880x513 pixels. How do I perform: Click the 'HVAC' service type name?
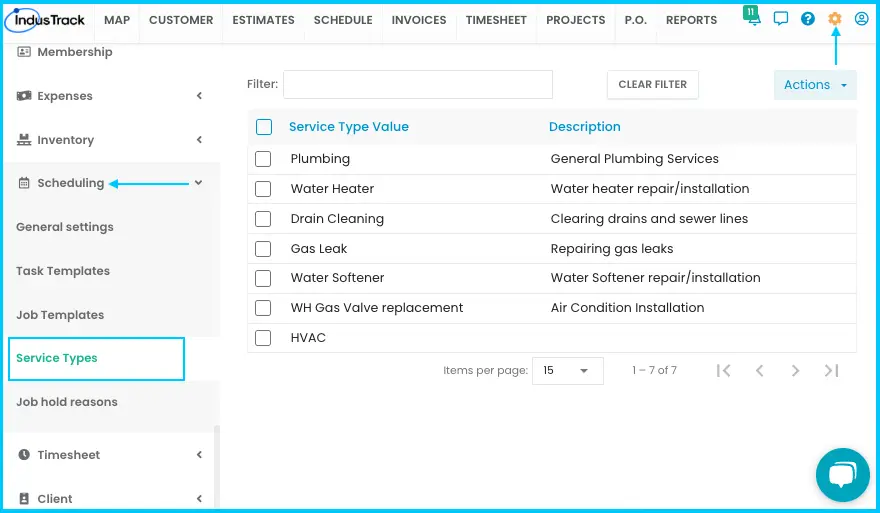[x=308, y=338]
